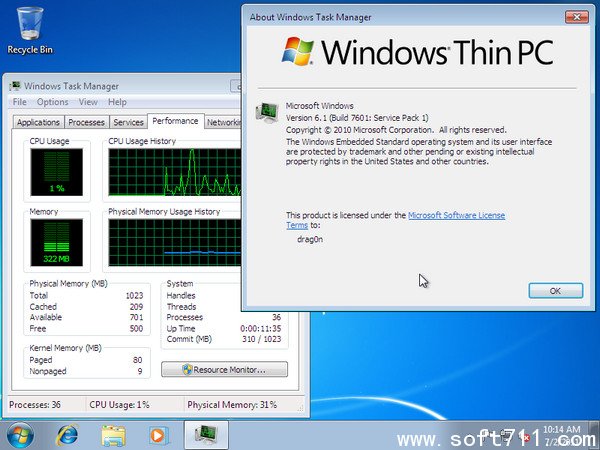
Task: Click the Total physical memory value 1023
Action: point(134,295)
